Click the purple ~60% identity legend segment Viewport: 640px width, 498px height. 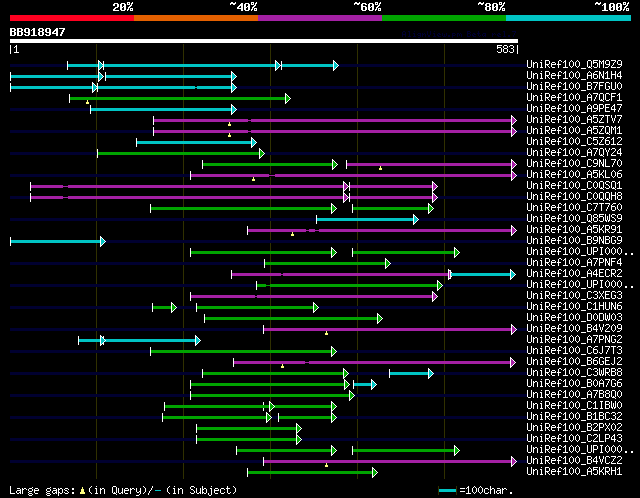pyautogui.click(x=320, y=18)
